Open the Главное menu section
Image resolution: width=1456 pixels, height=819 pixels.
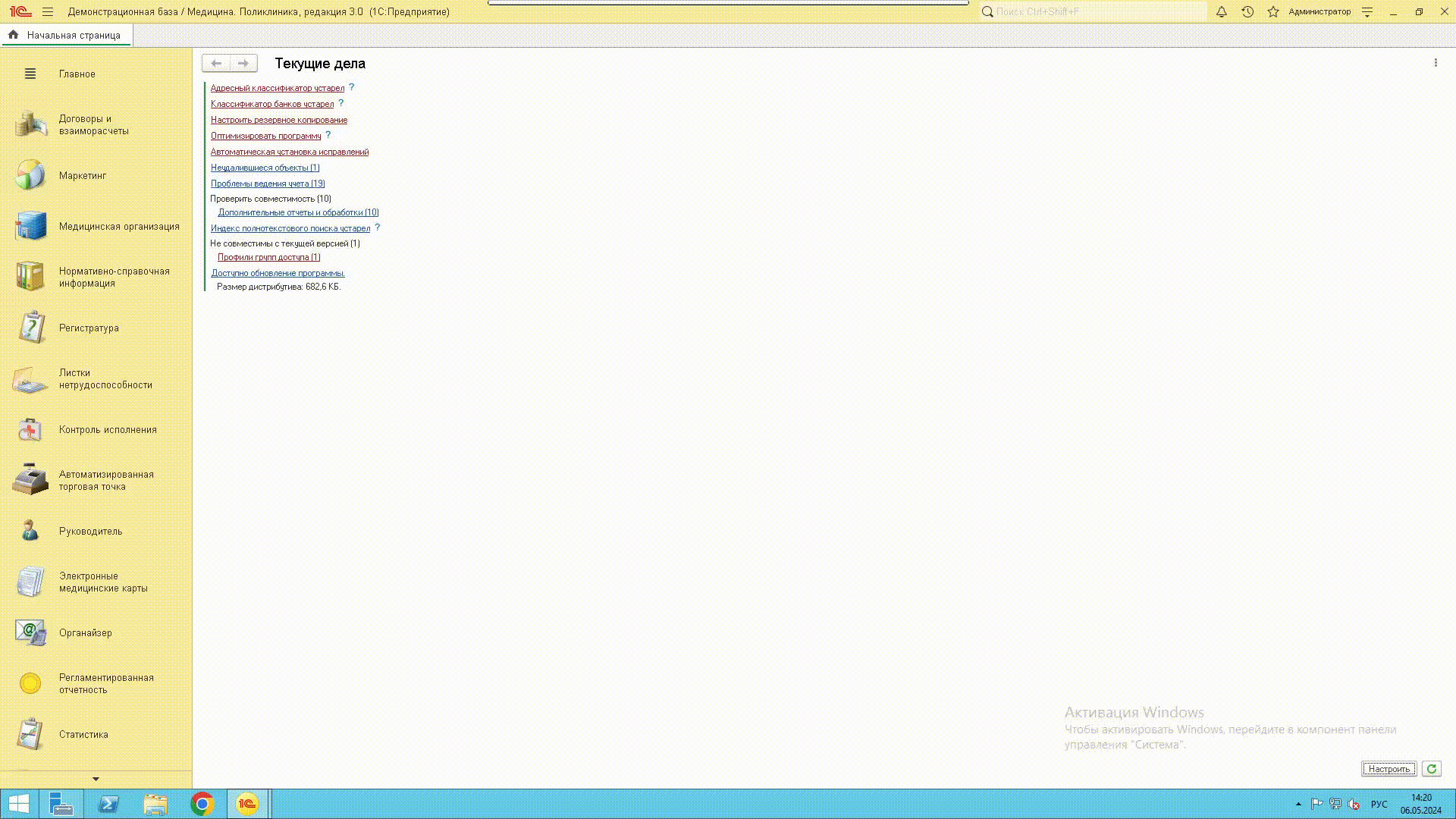pyautogui.click(x=77, y=74)
